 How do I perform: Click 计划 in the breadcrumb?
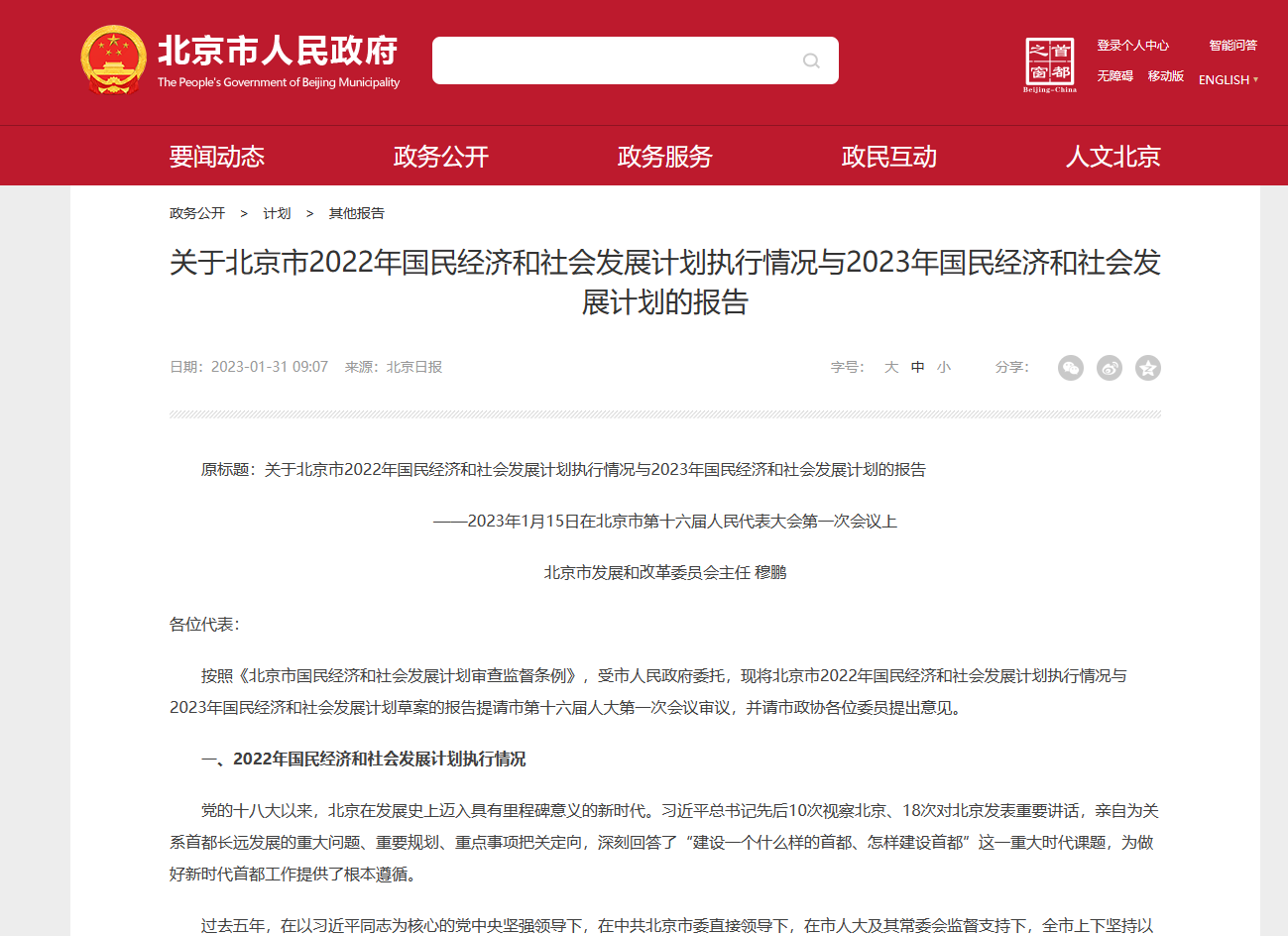point(277,213)
